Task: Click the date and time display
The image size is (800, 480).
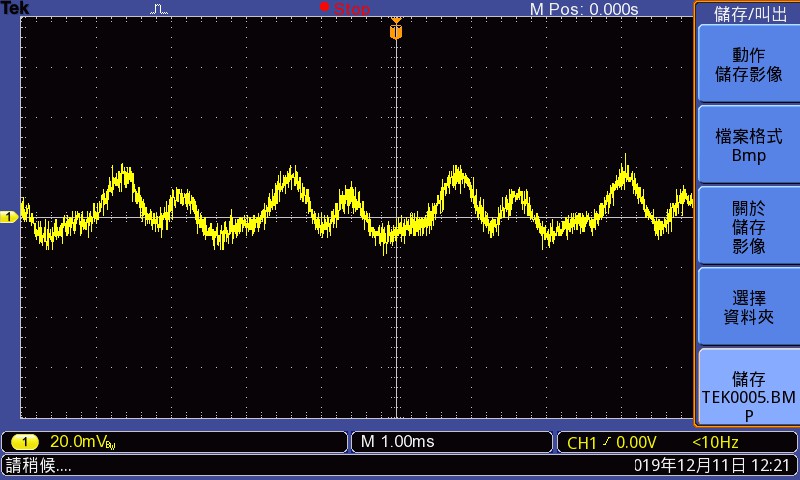Action: pos(714,465)
